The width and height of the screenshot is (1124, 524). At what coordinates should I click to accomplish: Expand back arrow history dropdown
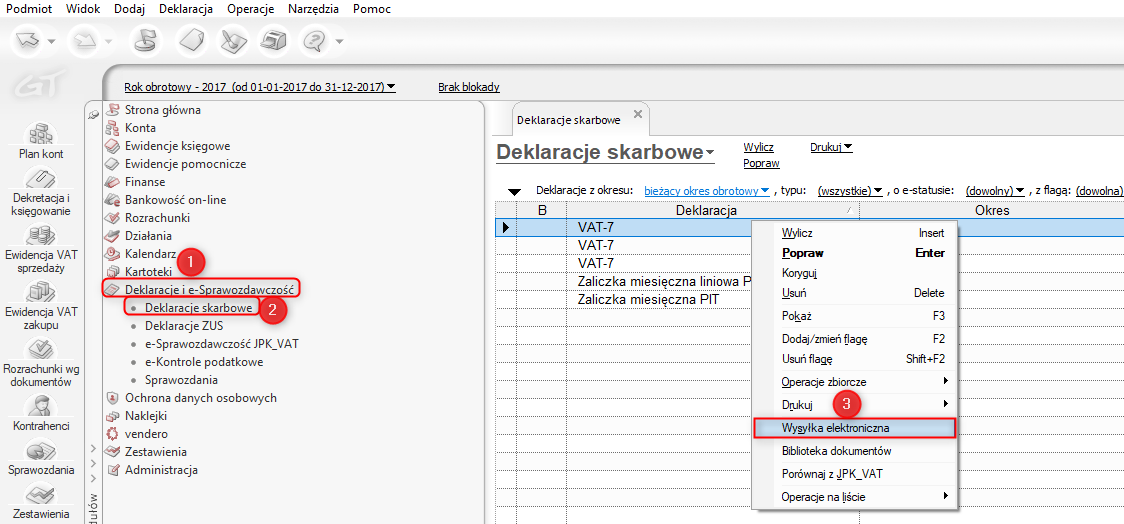[x=51, y=42]
